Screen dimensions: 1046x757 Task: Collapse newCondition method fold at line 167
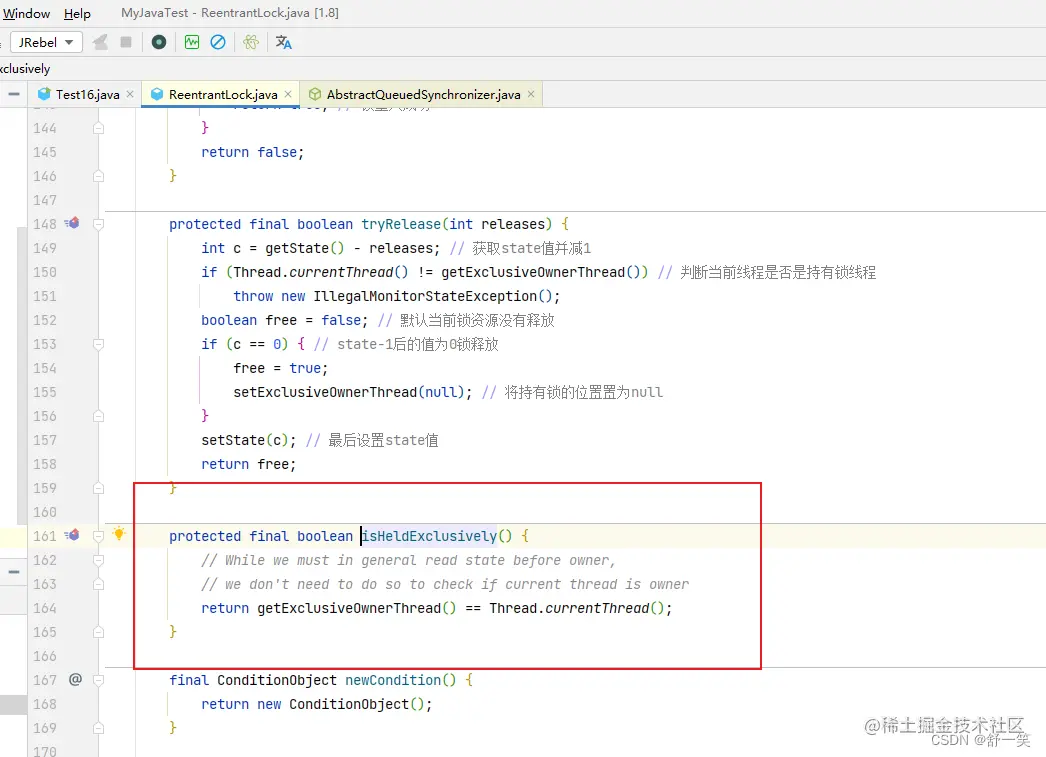coord(99,680)
